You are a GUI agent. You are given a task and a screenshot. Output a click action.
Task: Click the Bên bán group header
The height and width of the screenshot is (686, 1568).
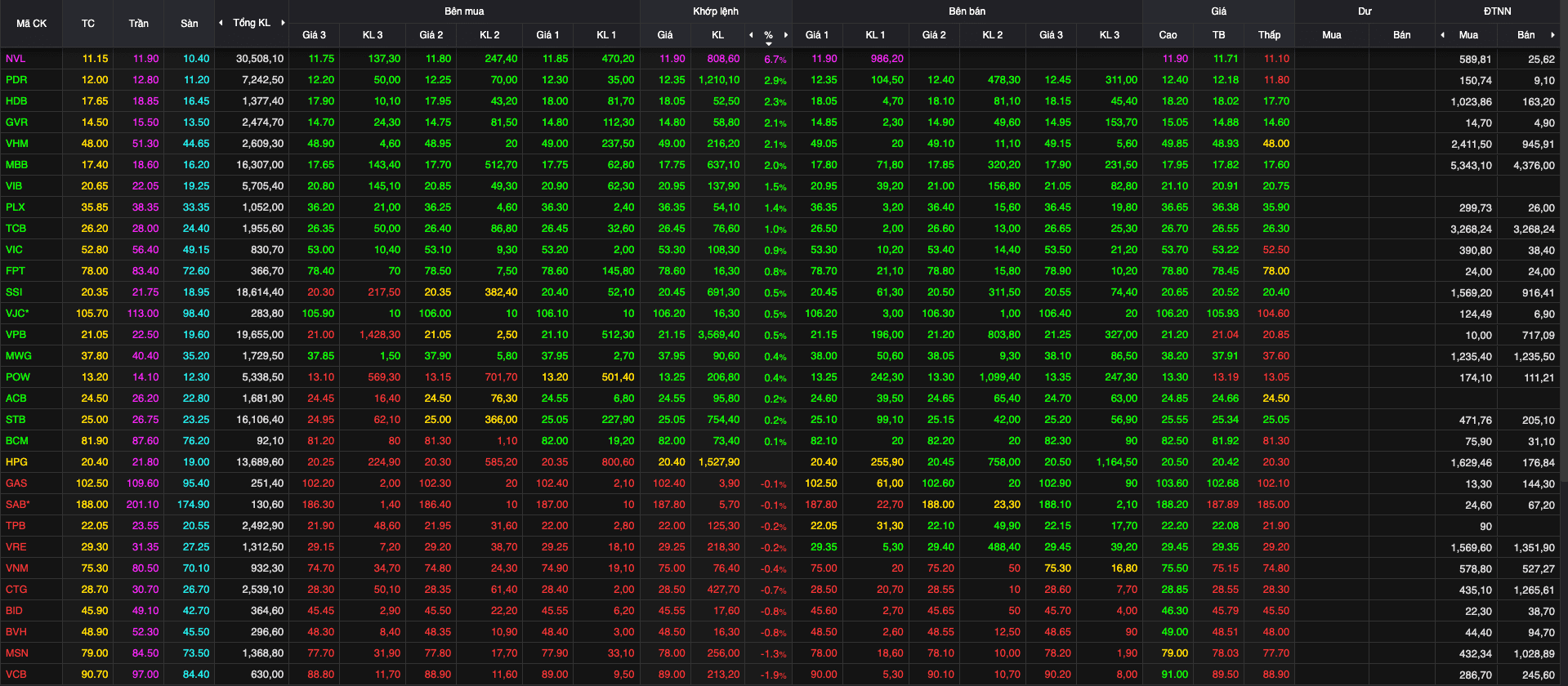pos(967,11)
